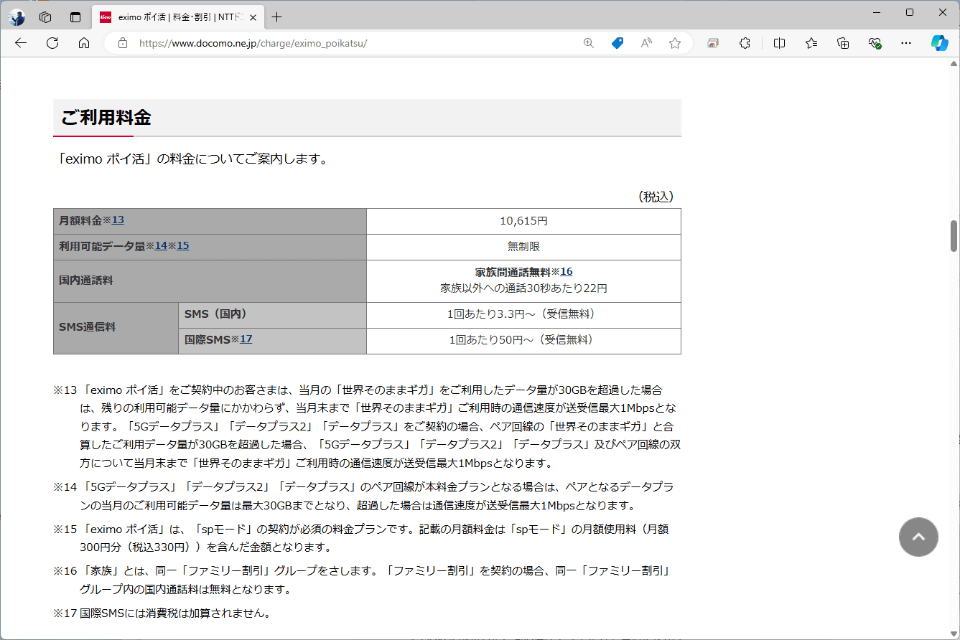The image size is (960, 640).
Task: Open the page zoom magnifier in the address bar
Action: [x=588, y=43]
